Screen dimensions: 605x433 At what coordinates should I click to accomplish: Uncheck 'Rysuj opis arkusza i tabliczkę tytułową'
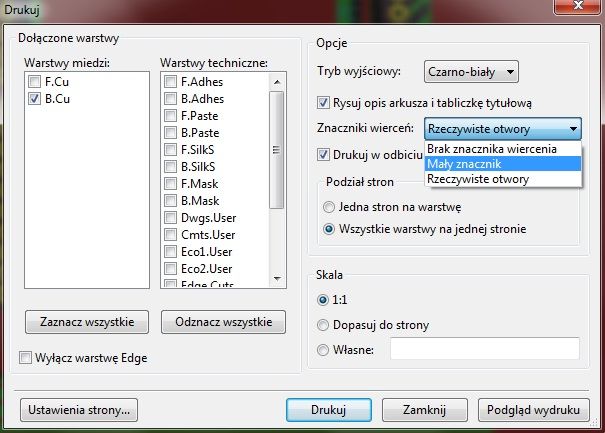[x=323, y=103]
